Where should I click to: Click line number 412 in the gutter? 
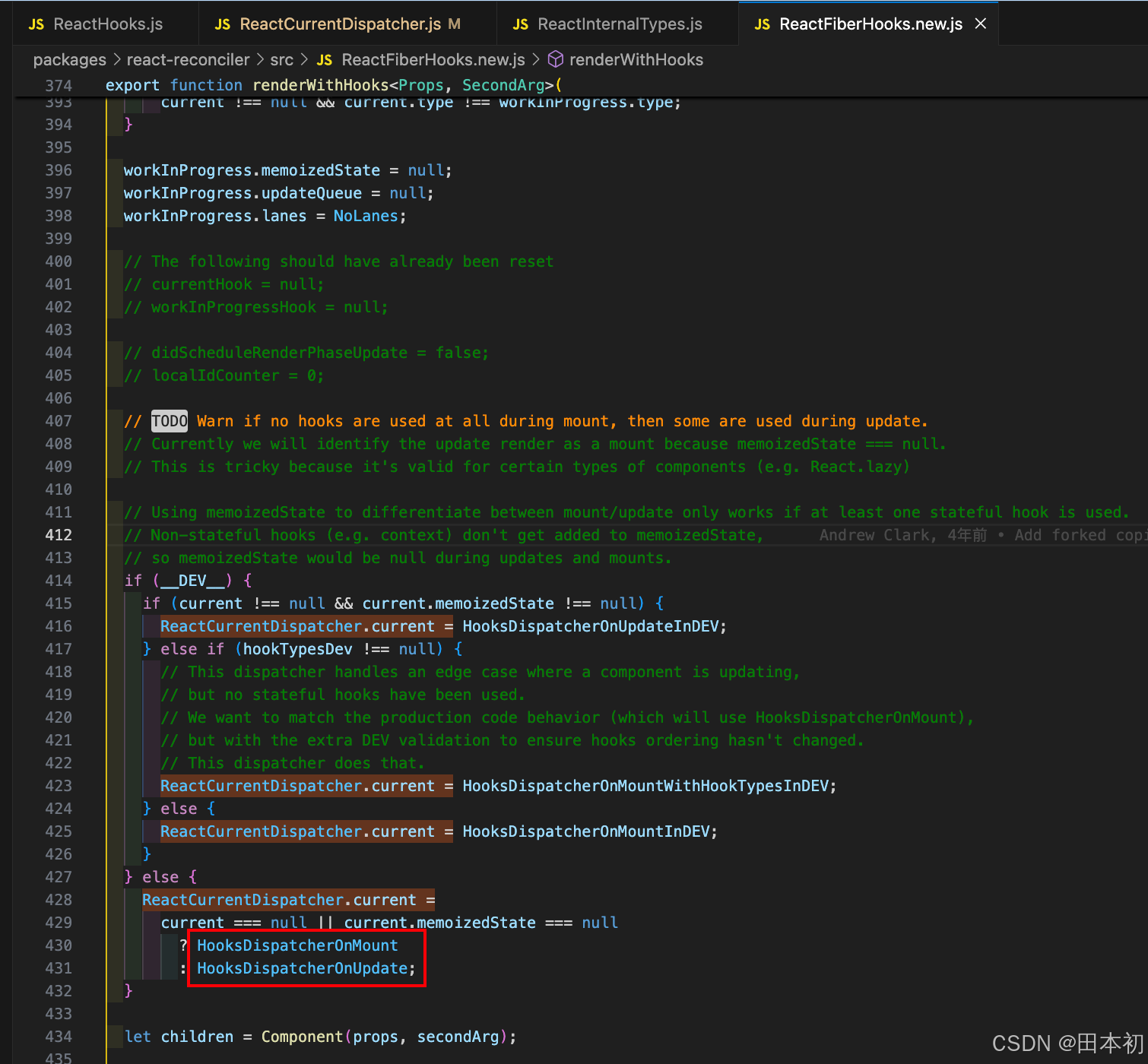tap(59, 535)
